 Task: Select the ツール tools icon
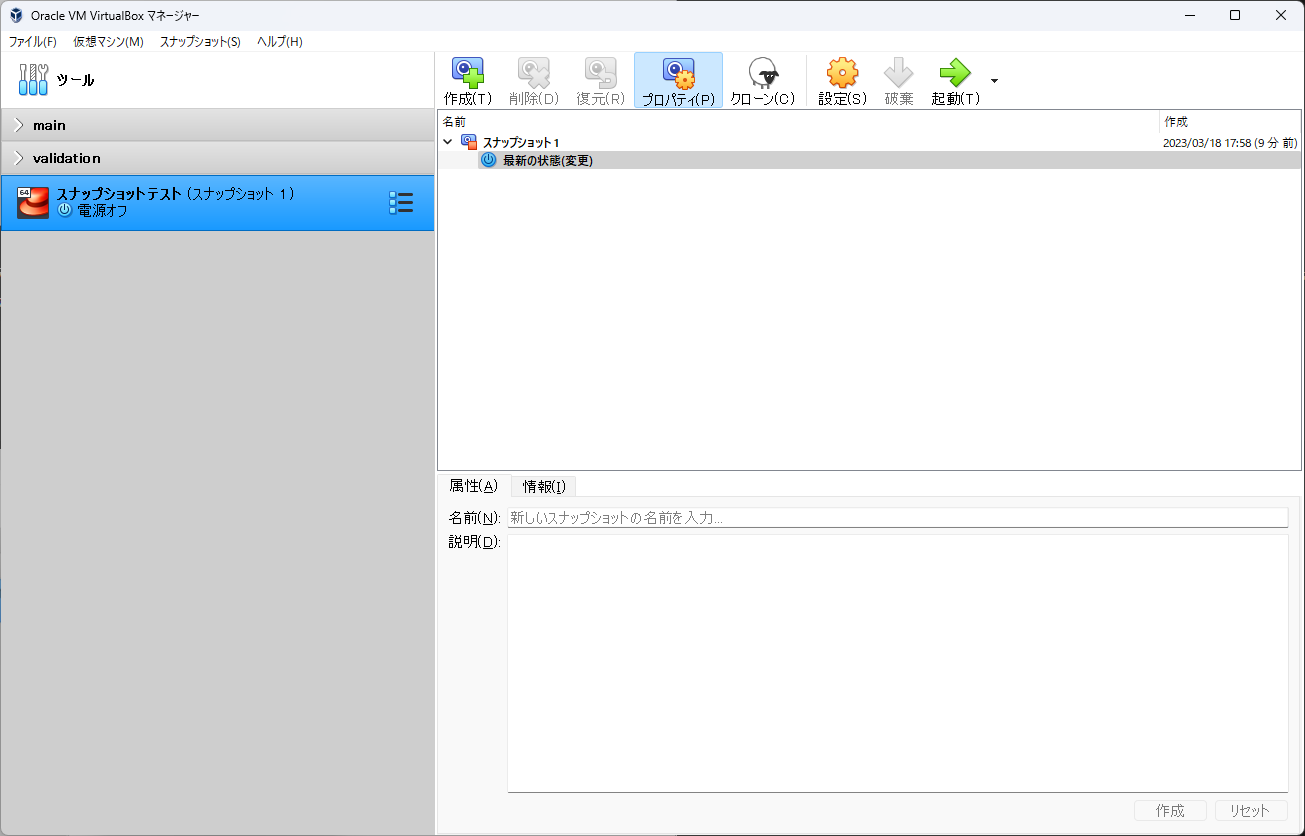pos(33,80)
